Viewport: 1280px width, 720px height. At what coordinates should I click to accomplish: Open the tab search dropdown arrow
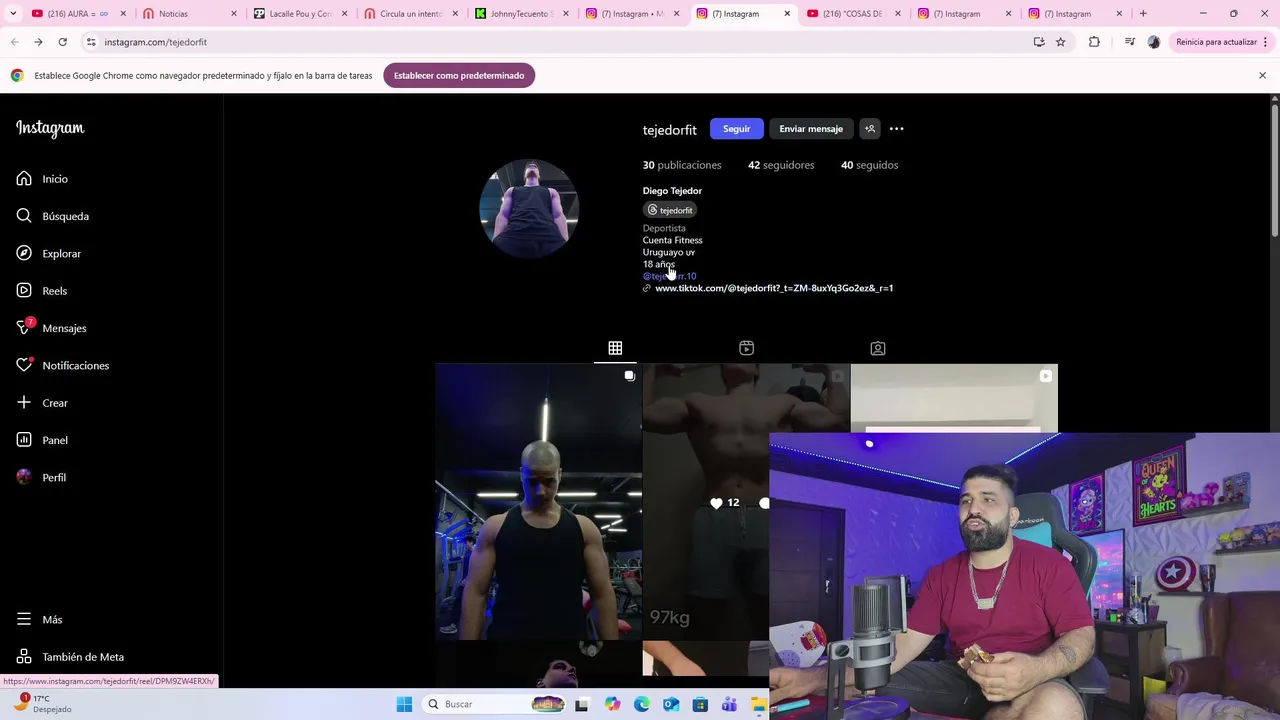[13, 14]
